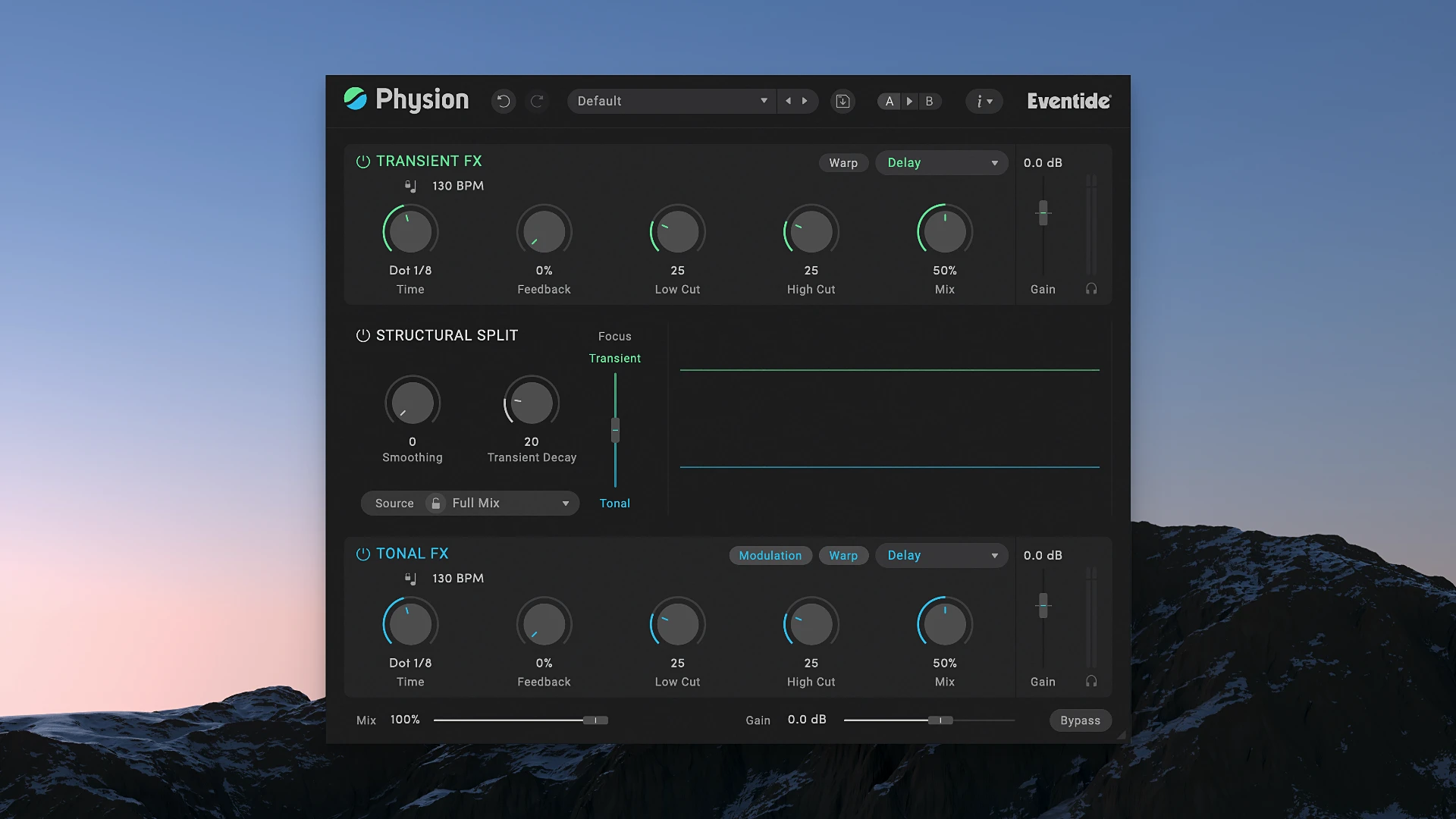Click the headphone solo icon in Transient FX section
This screenshot has width=1456, height=819.
[x=1091, y=289]
